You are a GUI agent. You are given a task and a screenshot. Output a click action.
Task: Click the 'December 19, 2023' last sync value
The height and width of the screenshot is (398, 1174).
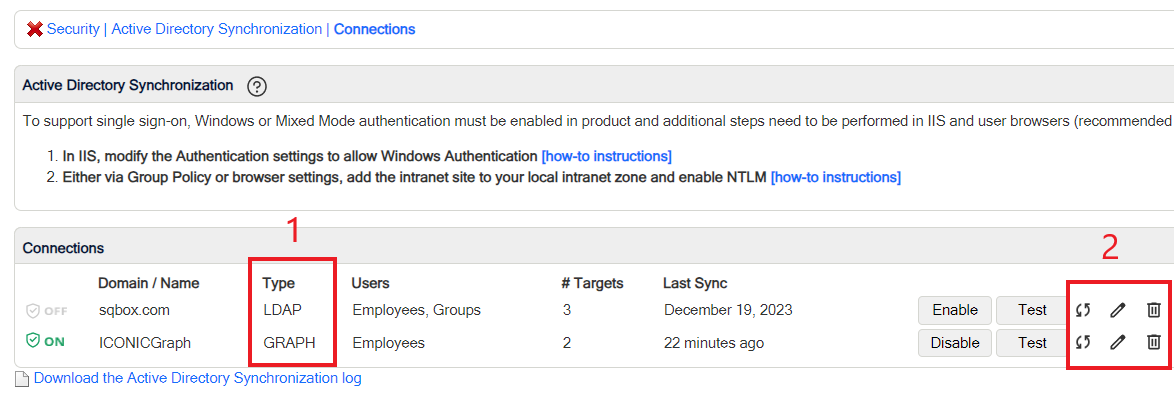728,310
